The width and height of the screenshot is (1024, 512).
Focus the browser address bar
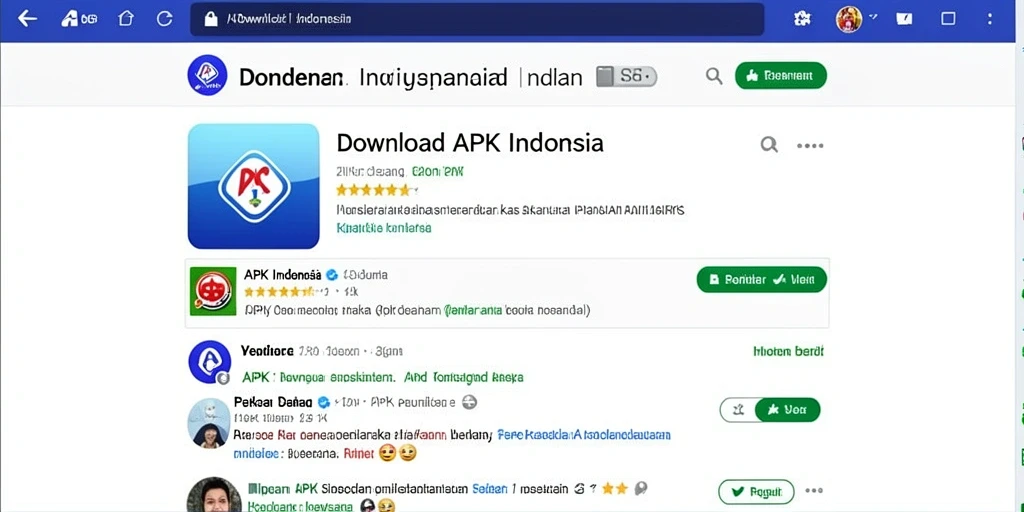tap(477, 20)
